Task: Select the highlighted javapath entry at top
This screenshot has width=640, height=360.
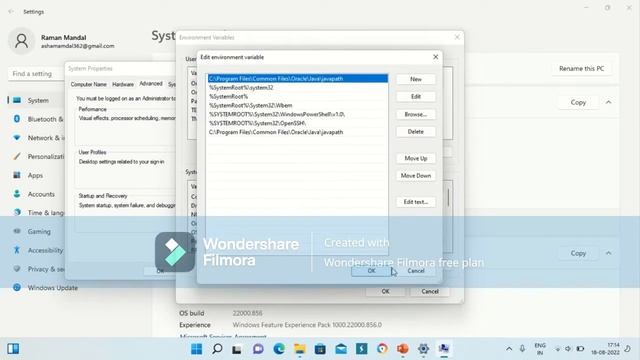Action: point(298,78)
